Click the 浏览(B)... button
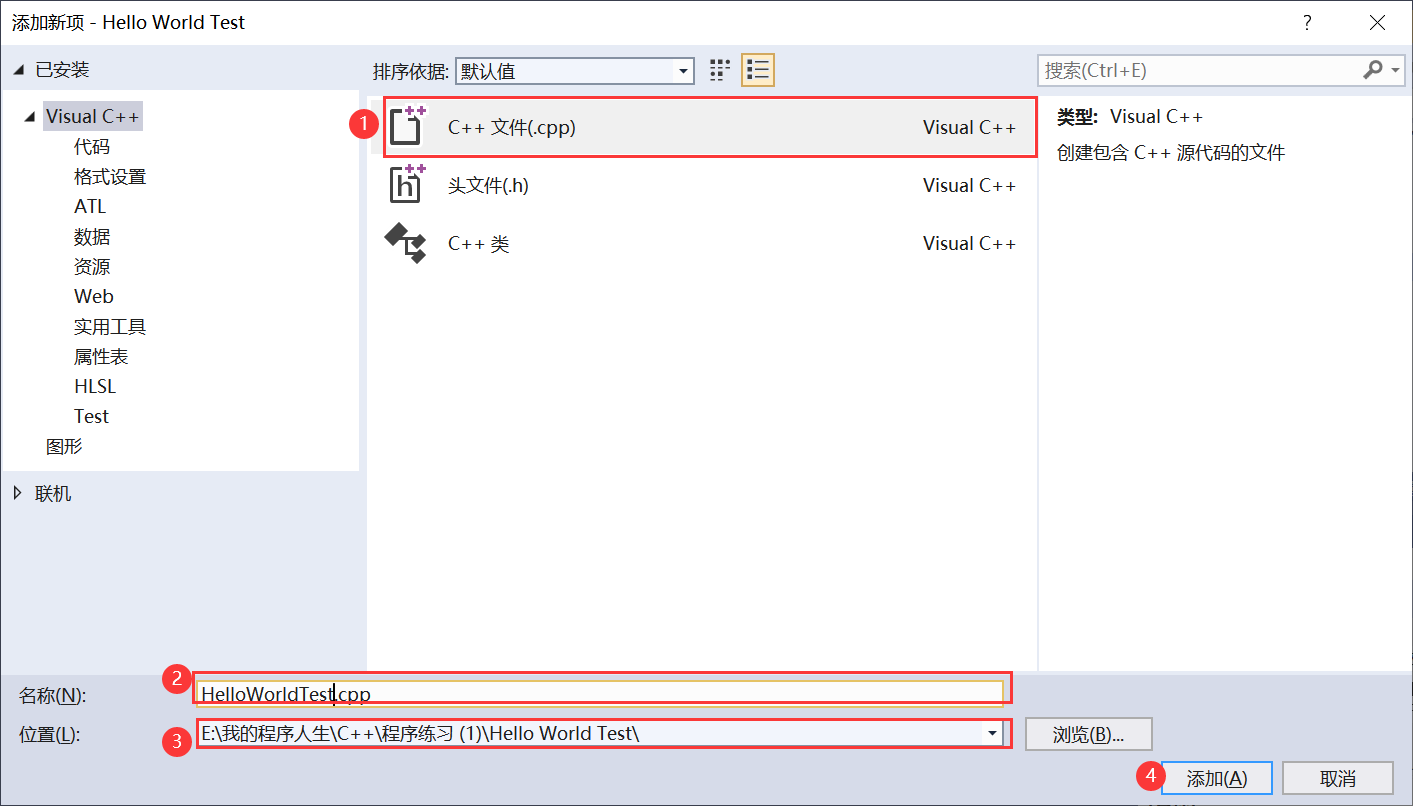Viewport: 1413px width, 806px height. 1089,734
